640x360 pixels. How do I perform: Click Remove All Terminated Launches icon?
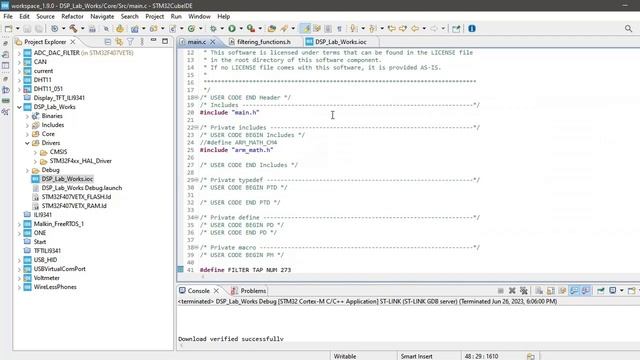tap(524, 291)
